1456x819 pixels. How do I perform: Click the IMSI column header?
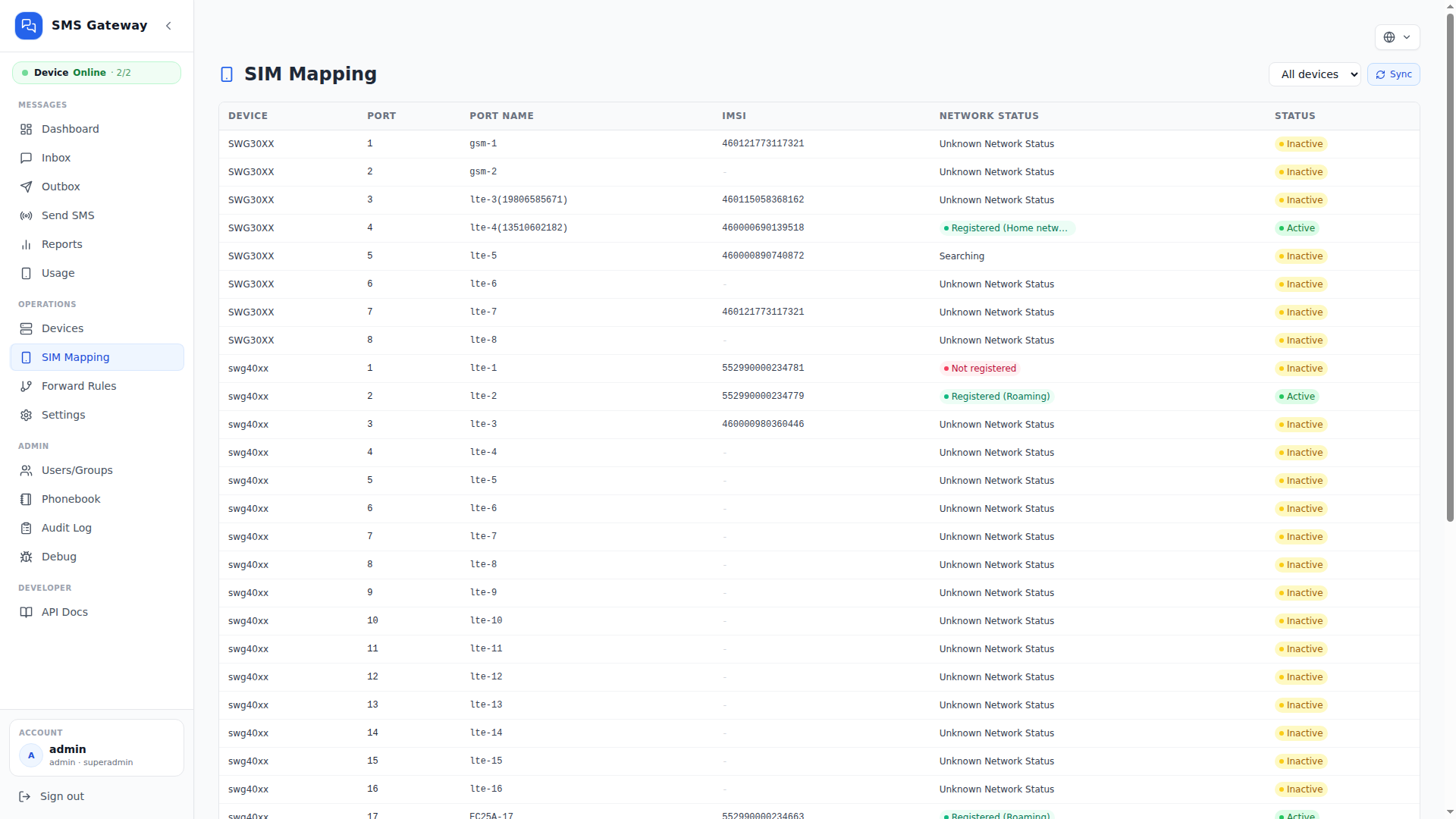pos(734,116)
